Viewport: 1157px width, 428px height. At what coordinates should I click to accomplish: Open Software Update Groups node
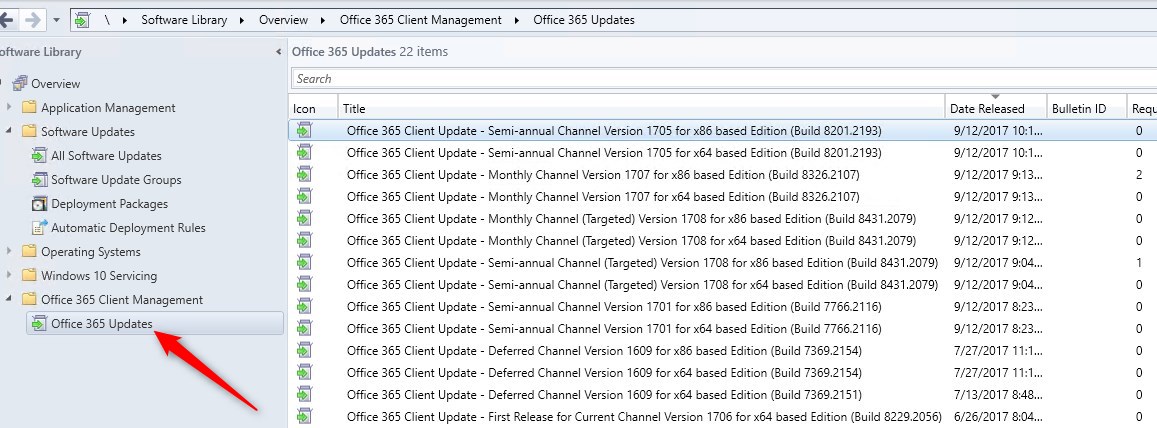point(116,179)
